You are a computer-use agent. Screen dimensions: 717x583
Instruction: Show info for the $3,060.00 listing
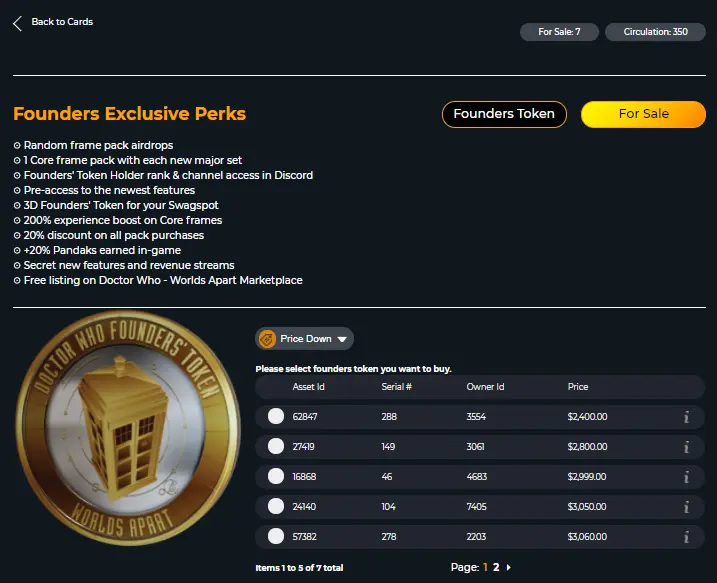click(x=686, y=537)
